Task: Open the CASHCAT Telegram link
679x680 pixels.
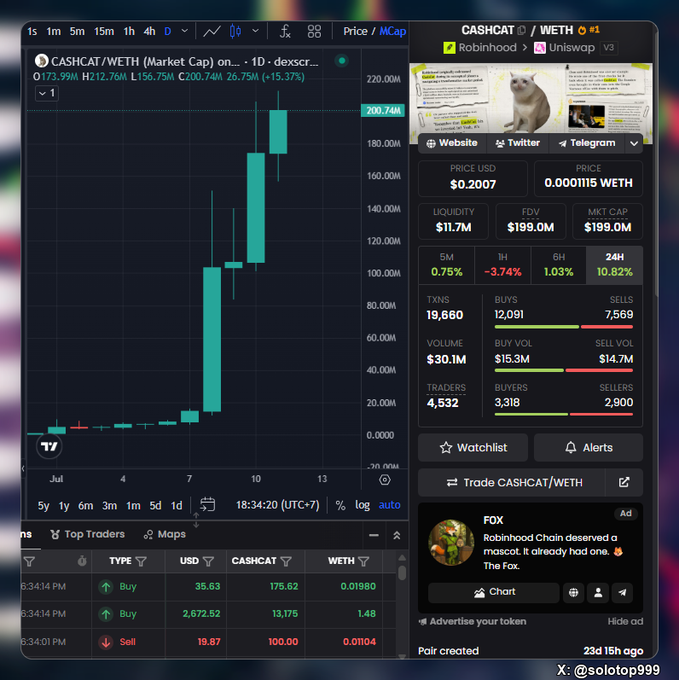Action: [587, 143]
